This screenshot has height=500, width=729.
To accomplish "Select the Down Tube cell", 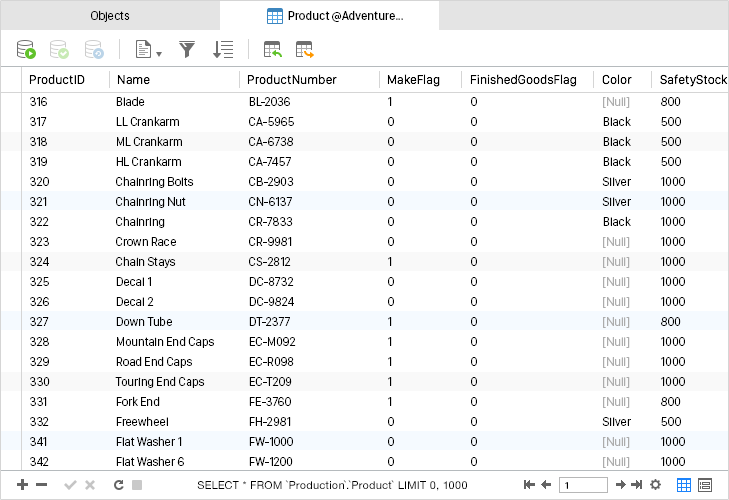I will pyautogui.click(x=144, y=322).
